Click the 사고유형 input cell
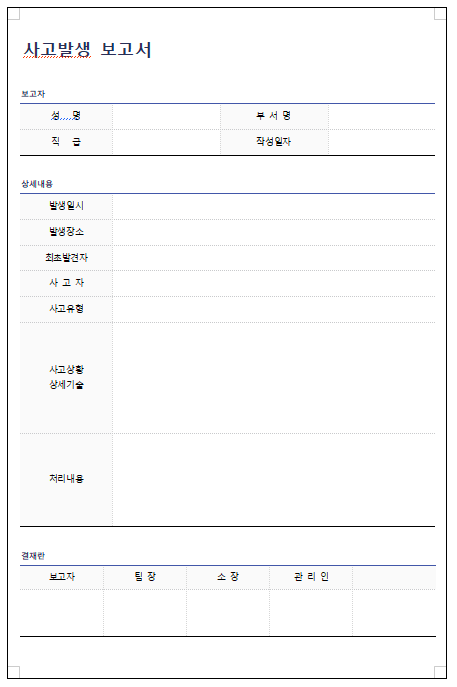Screen dimensions: 457x687 pos(274,309)
